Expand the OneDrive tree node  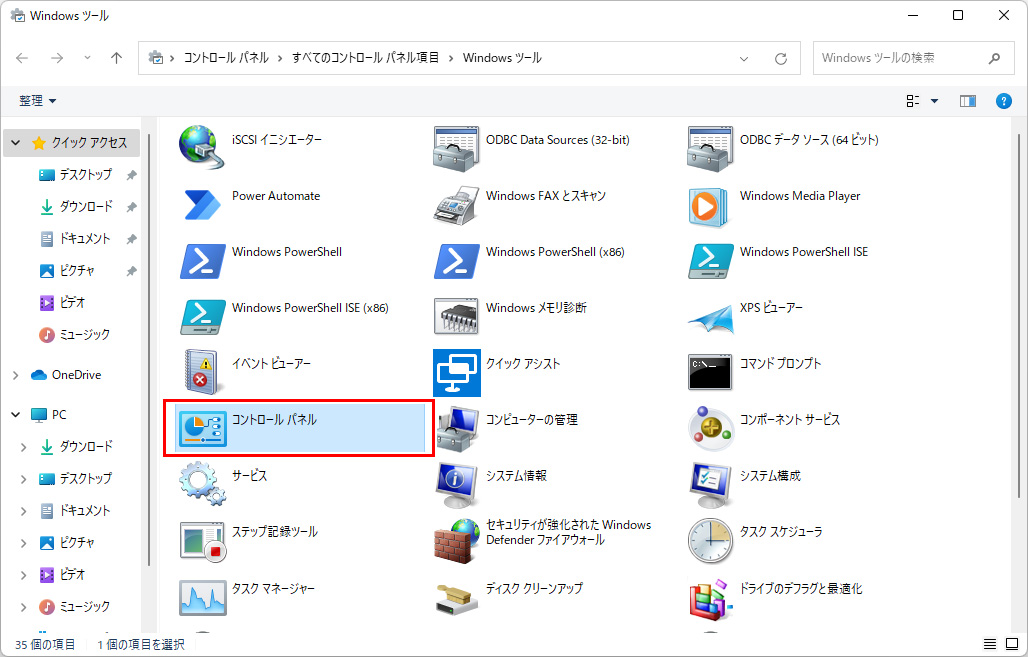click(16, 375)
